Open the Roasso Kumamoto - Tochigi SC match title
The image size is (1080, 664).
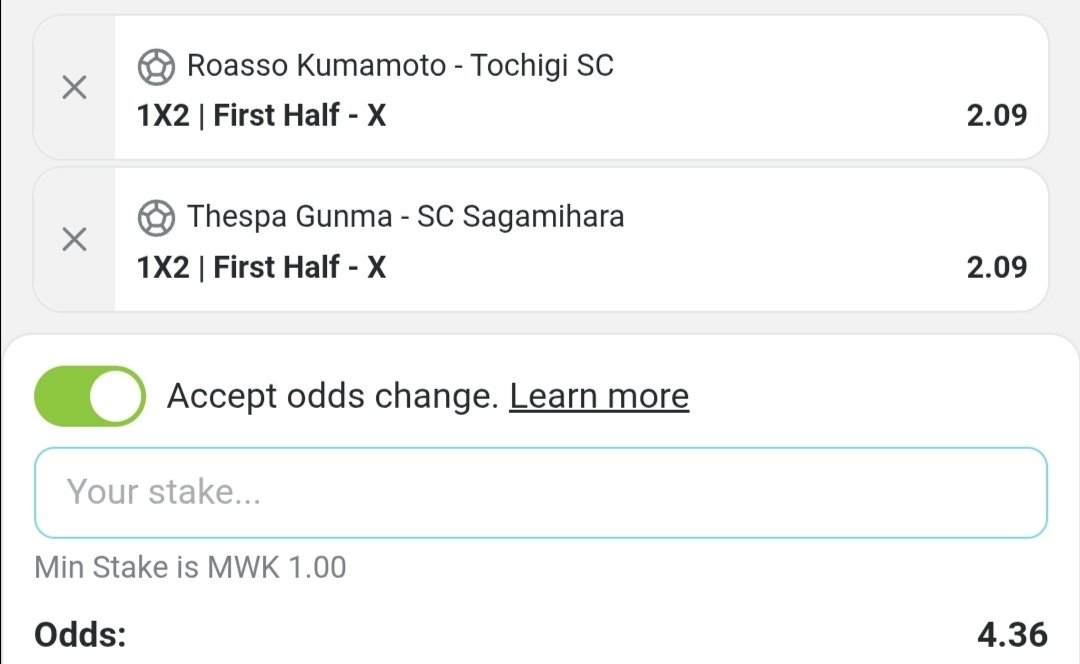click(400, 65)
